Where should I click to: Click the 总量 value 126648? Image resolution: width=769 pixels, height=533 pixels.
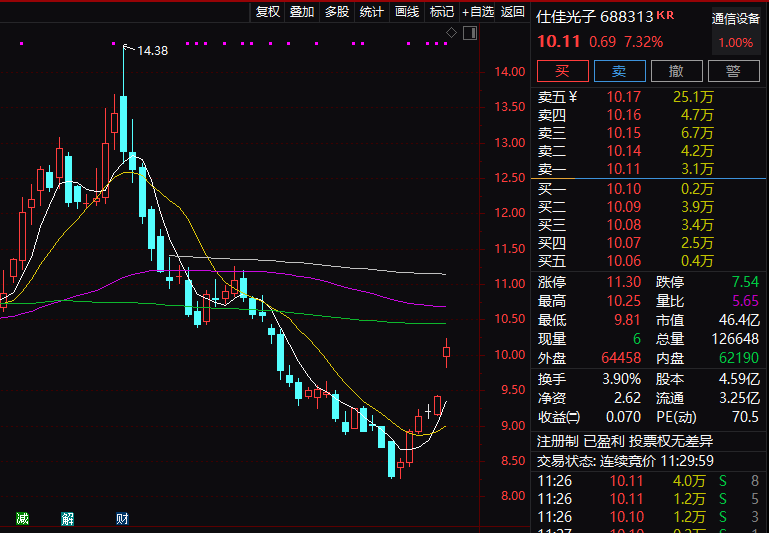pyautogui.click(x=735, y=339)
